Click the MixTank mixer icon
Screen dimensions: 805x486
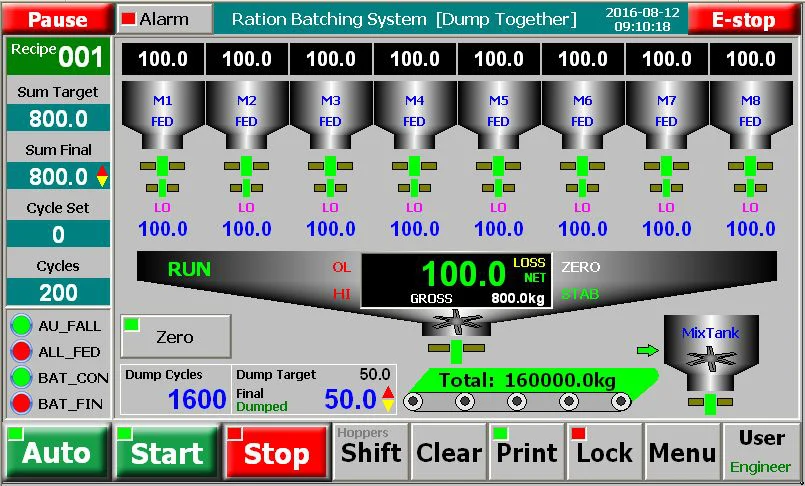click(709, 356)
